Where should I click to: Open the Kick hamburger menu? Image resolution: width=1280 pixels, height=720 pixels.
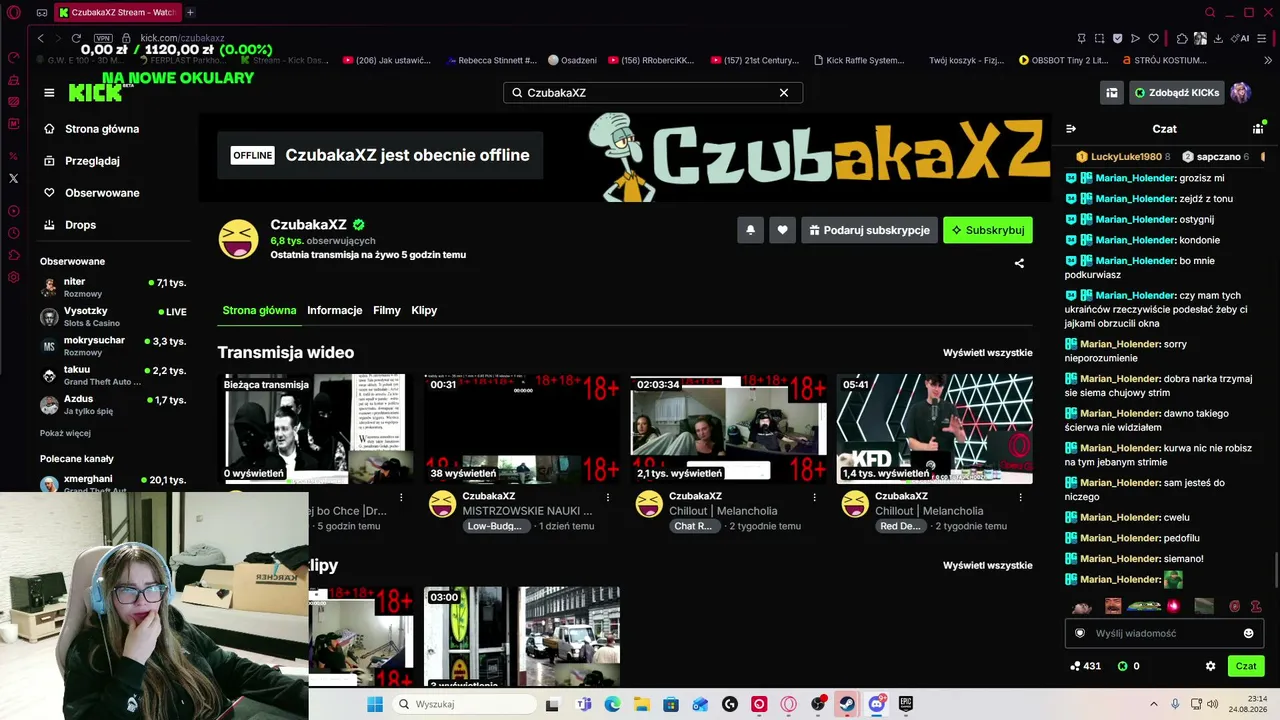[49, 93]
